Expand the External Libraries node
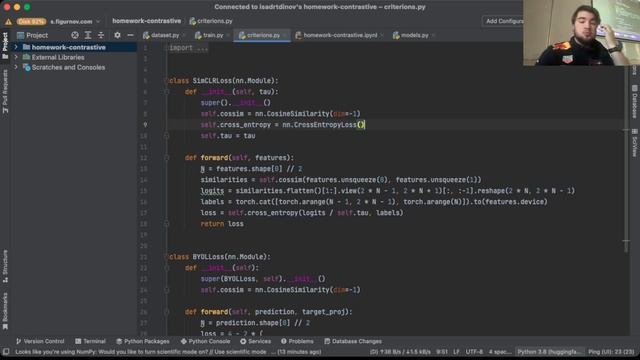The image size is (640, 360). coord(16,58)
